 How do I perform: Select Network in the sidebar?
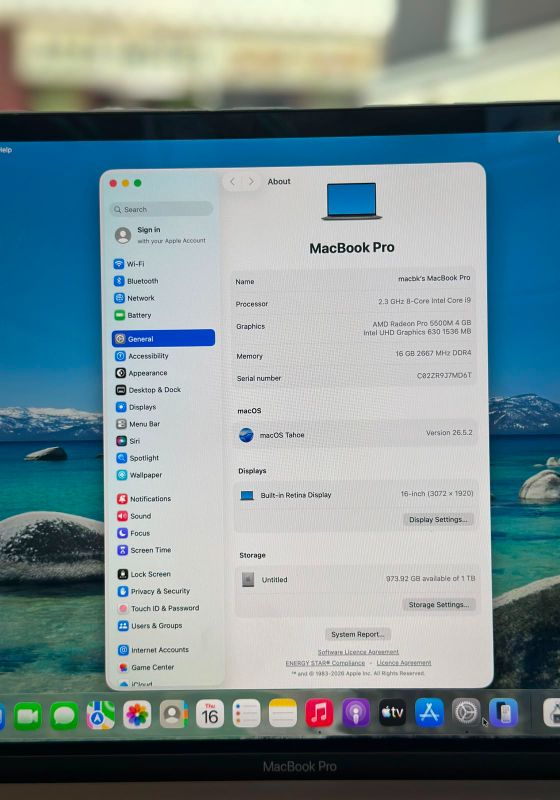point(135,298)
